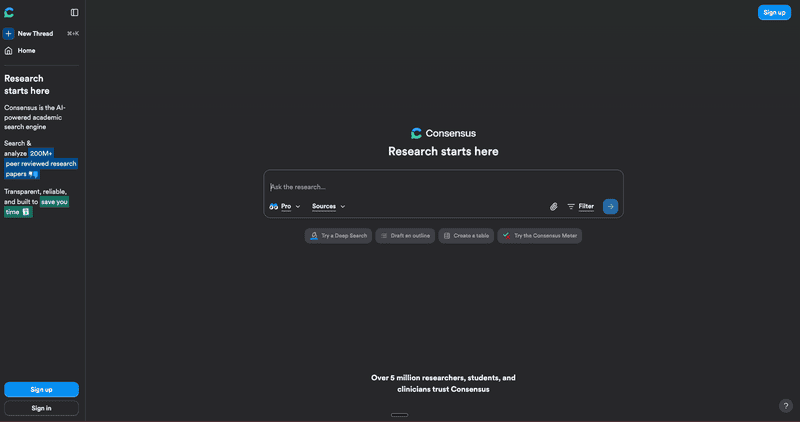Click the Consensus logo in the sidebar
Image resolution: width=800 pixels, height=422 pixels.
tap(9, 12)
